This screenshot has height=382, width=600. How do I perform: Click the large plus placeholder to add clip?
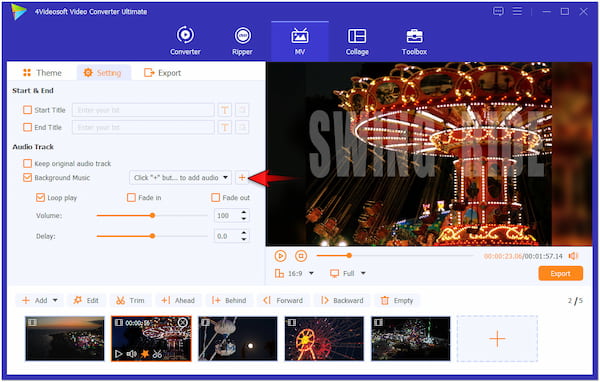tap(497, 339)
